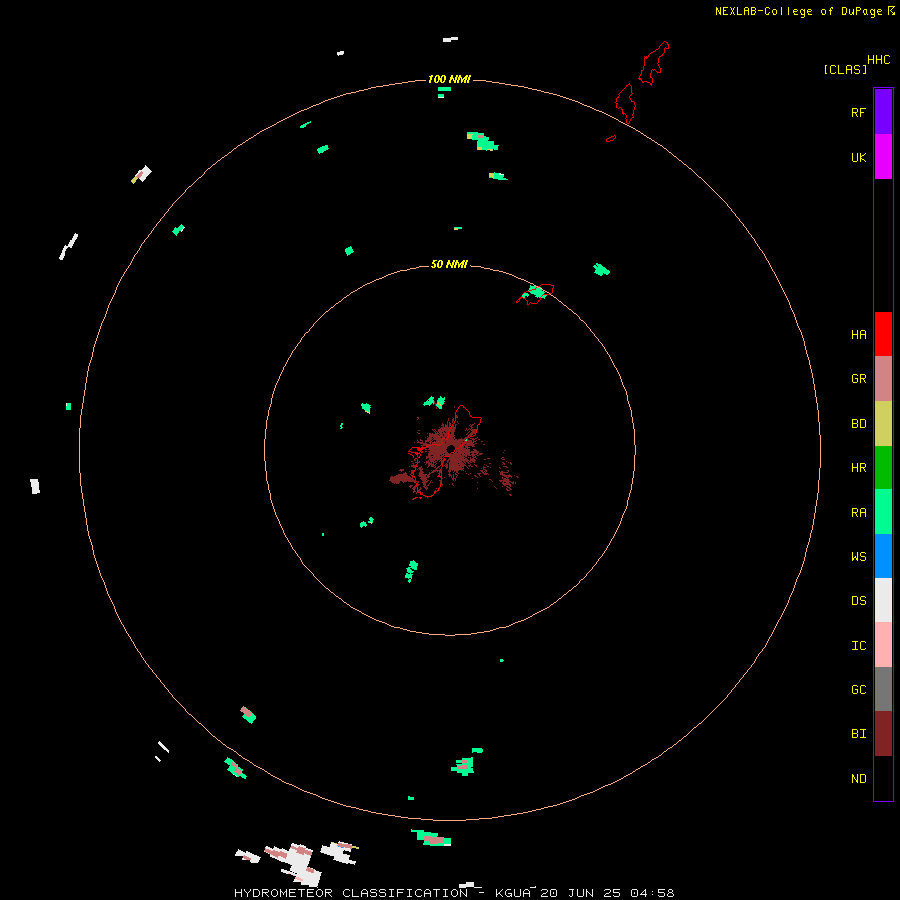Click the IC pink legend swatch
The image size is (900, 900).
pos(883,645)
